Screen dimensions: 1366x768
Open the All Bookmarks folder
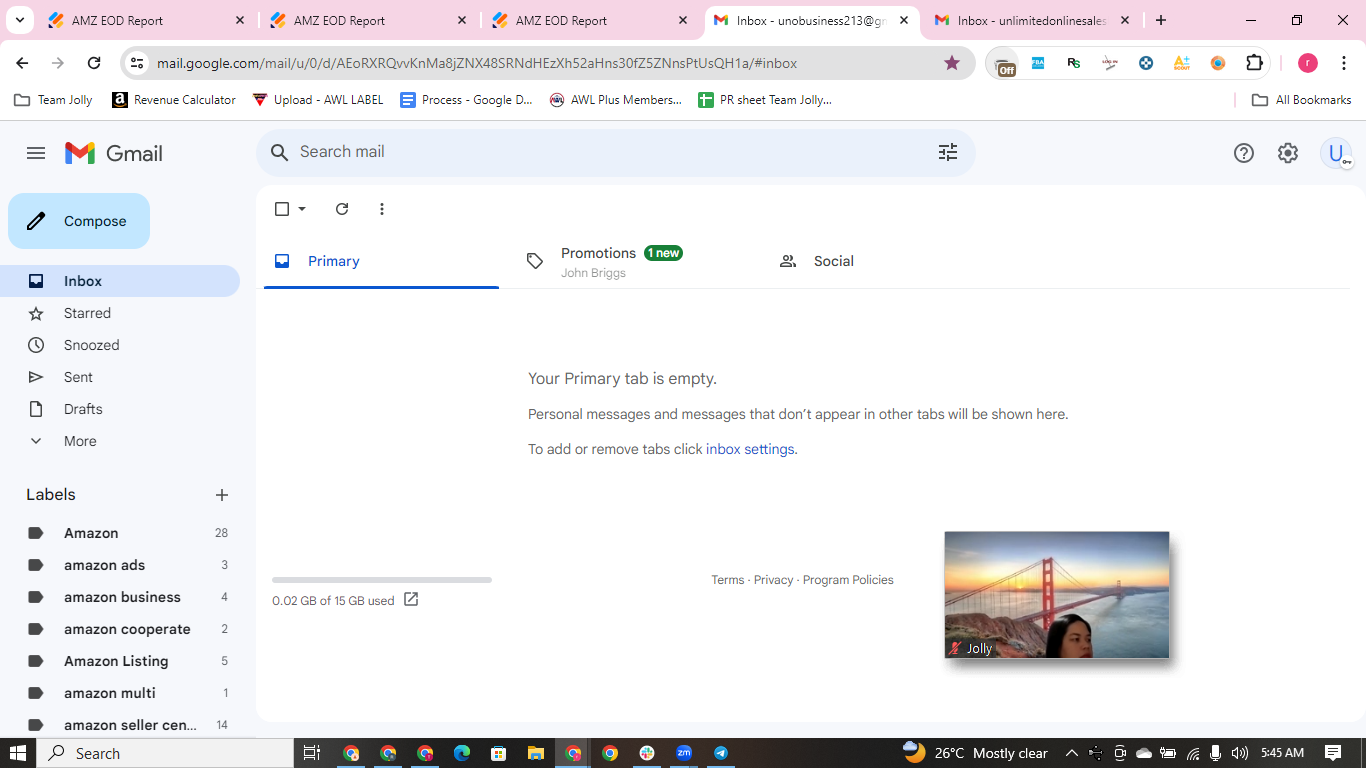coord(1302,100)
